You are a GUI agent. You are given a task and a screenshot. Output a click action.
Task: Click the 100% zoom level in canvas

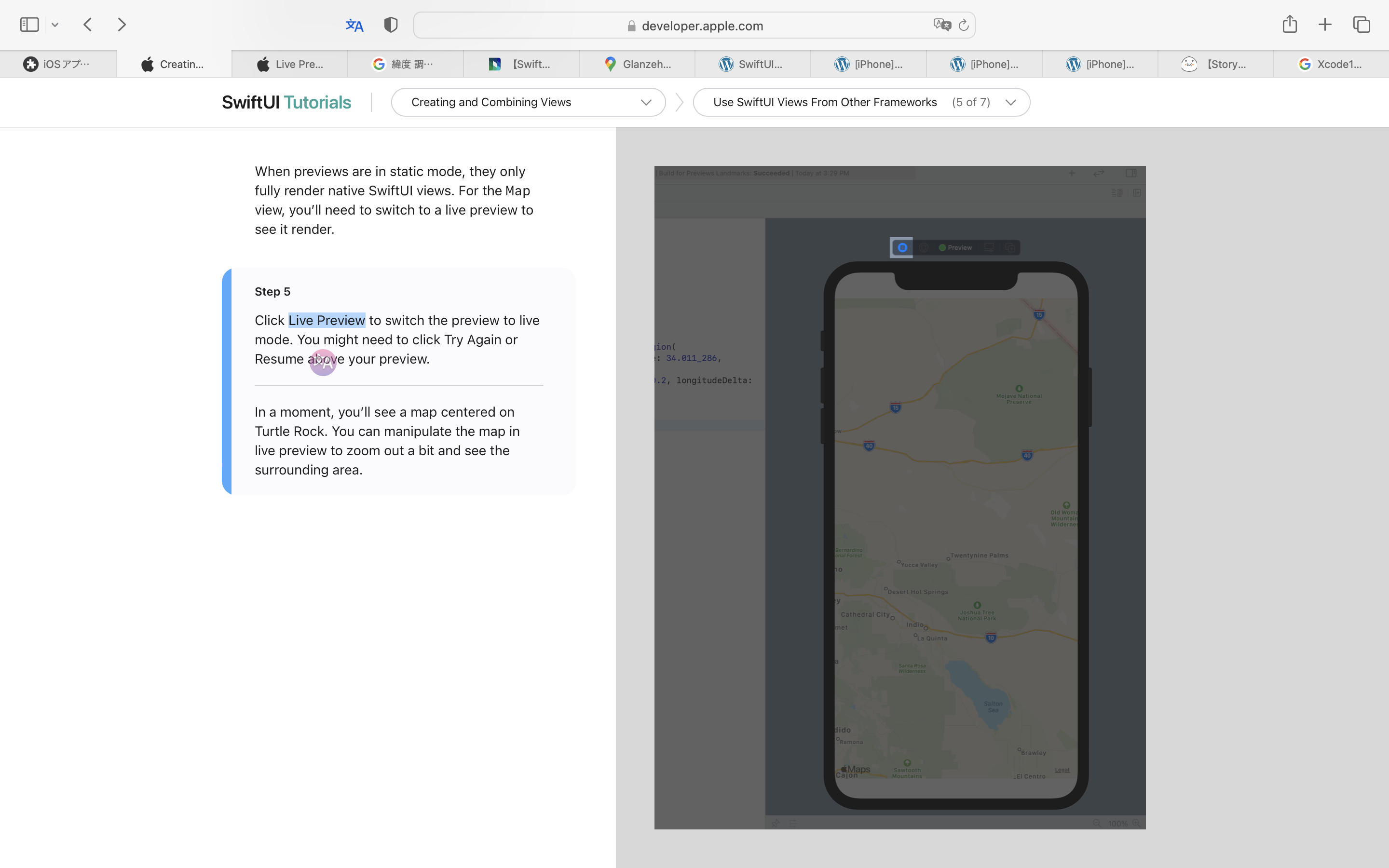[1117, 824]
